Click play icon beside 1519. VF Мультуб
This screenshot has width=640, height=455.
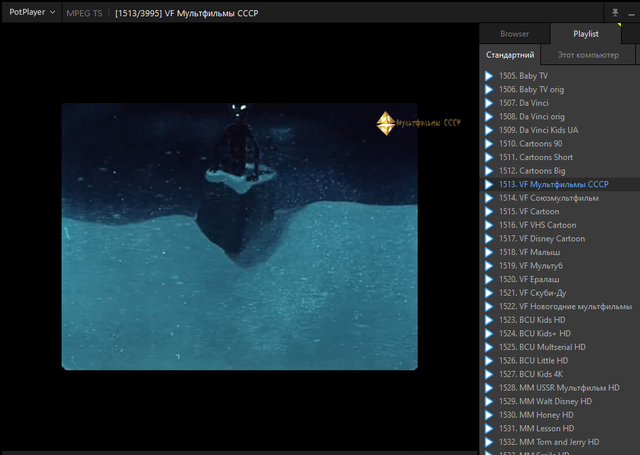(489, 266)
